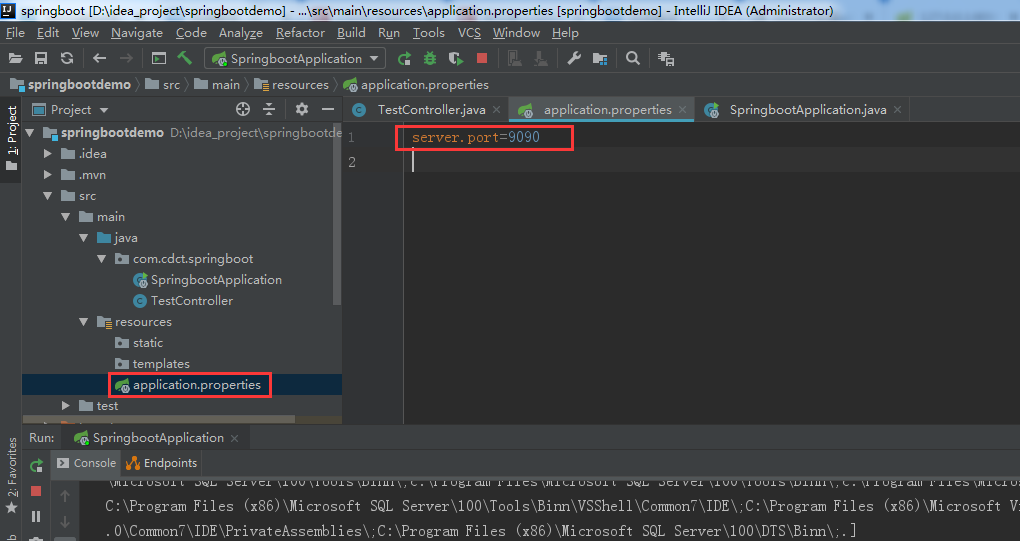Stop the application with the red toolbar square
Image resolution: width=1020 pixels, height=541 pixels.
pyautogui.click(x=482, y=58)
